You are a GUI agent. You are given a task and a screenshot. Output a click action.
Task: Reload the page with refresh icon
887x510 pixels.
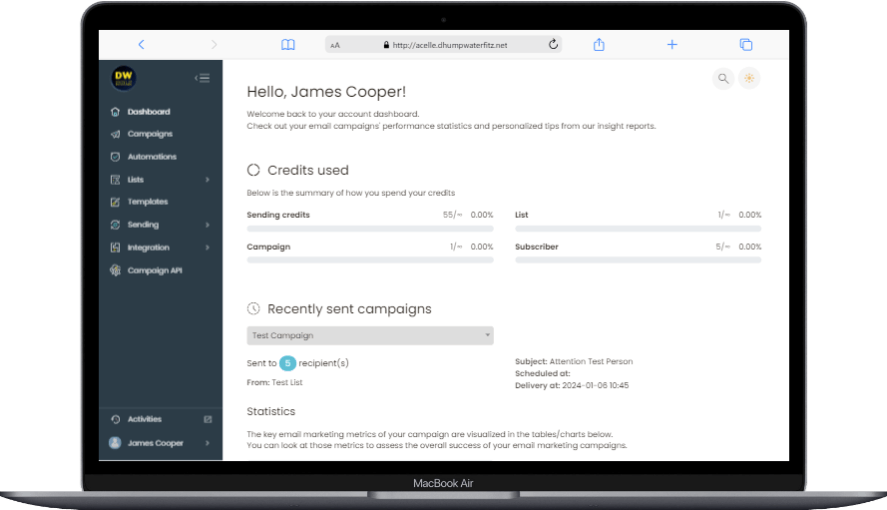pos(553,45)
